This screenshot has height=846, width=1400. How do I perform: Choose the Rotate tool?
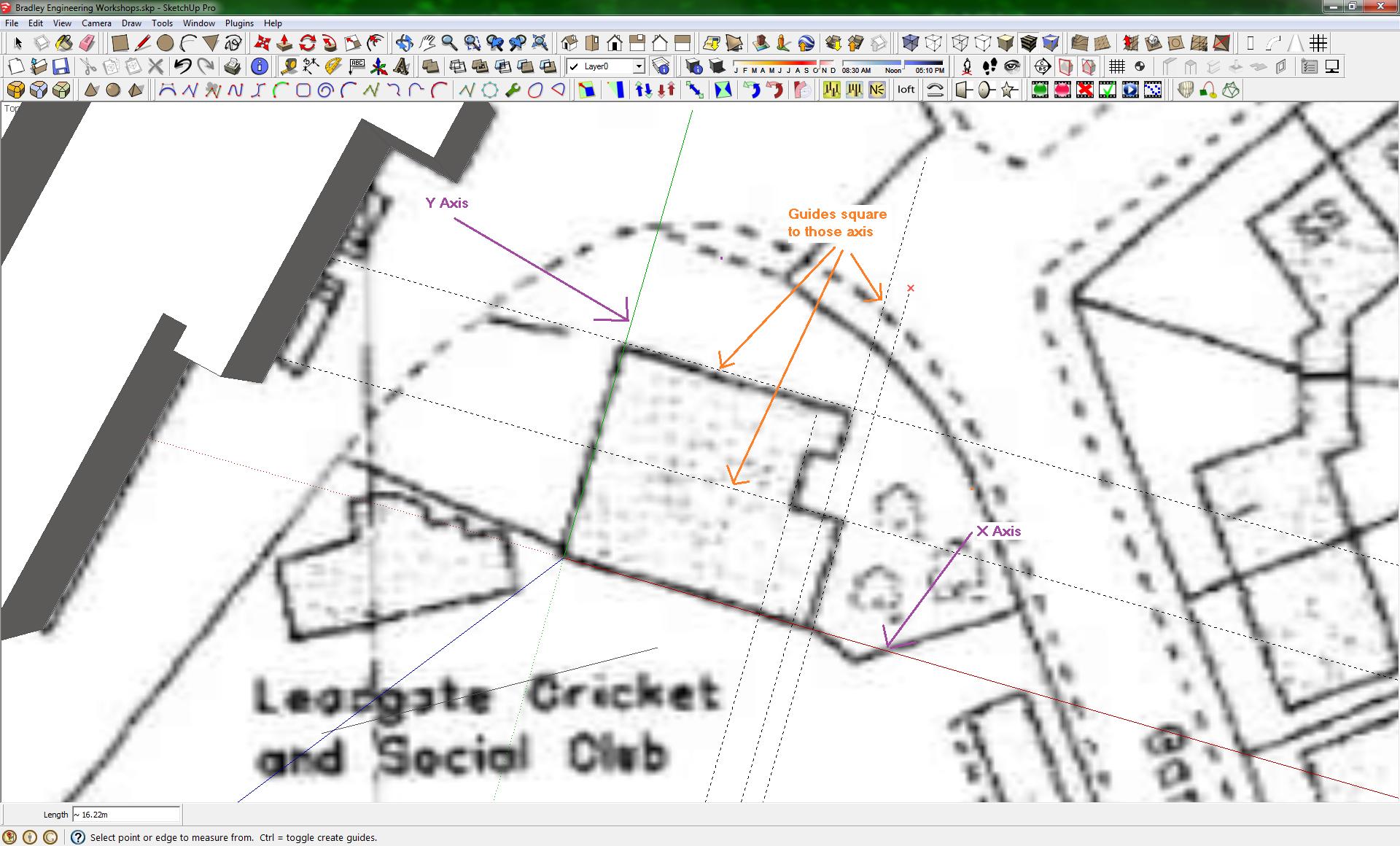[308, 43]
